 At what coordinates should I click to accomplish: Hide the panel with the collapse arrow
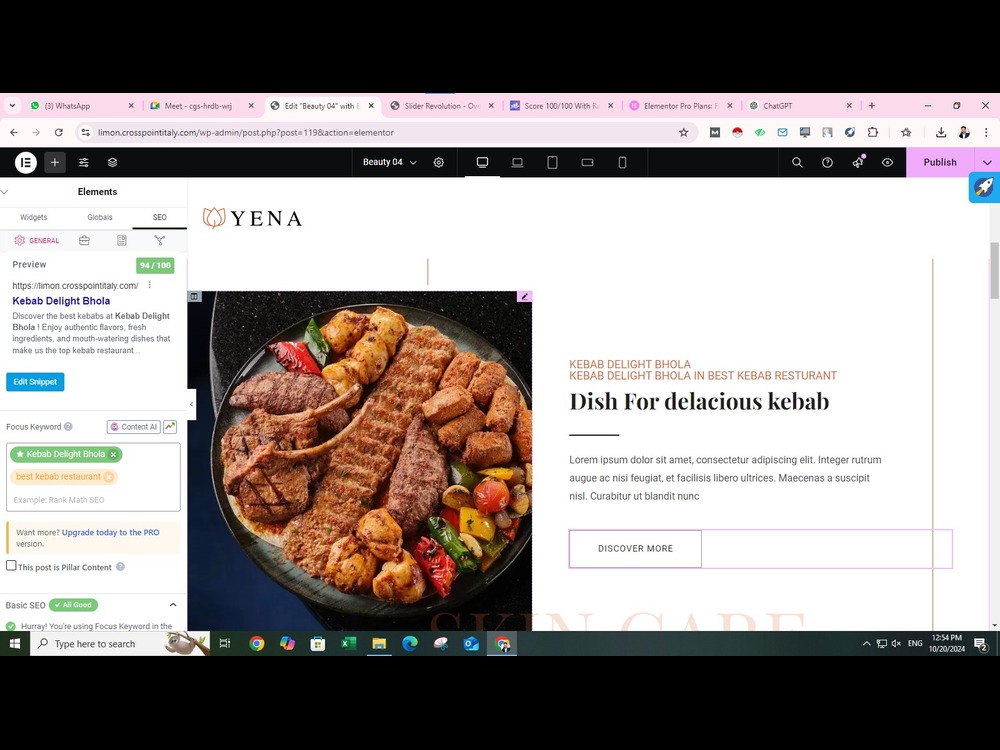(x=191, y=404)
